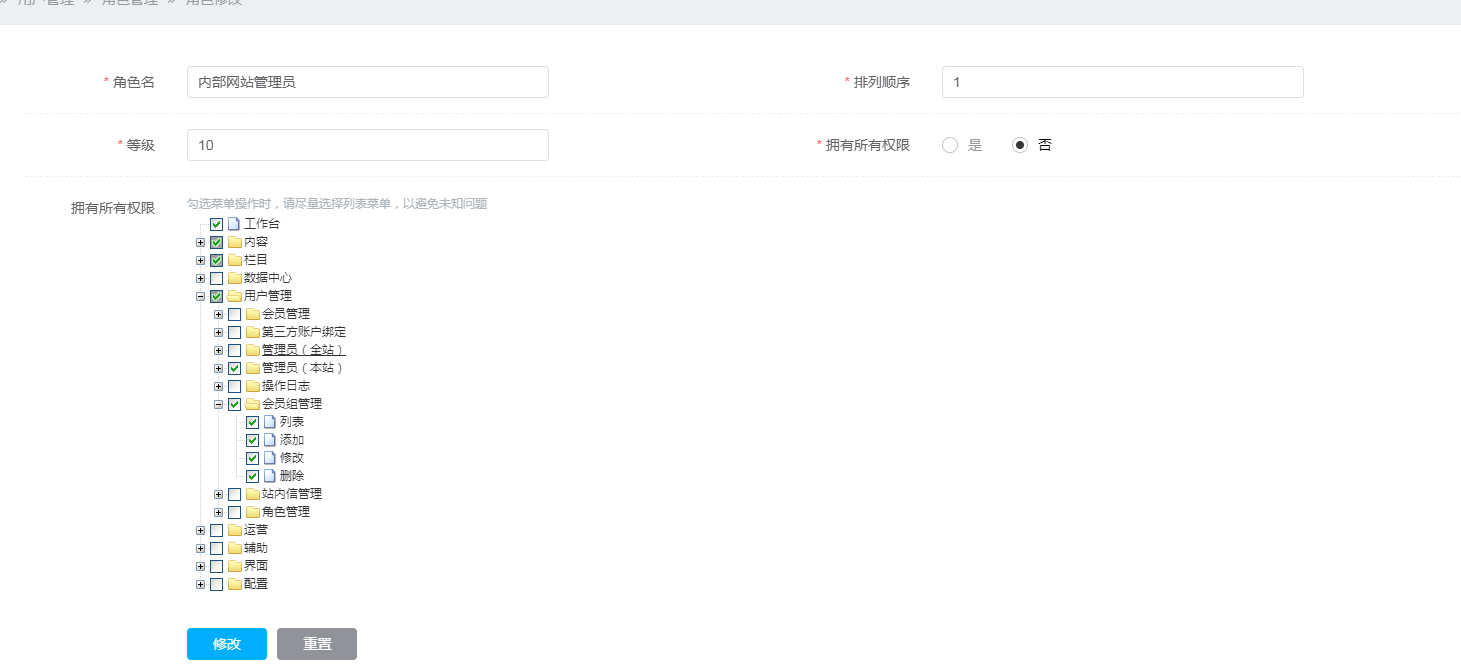This screenshot has height=669, width=1461.
Task: Select 是 for 拥有所有权限
Action: [x=950, y=145]
